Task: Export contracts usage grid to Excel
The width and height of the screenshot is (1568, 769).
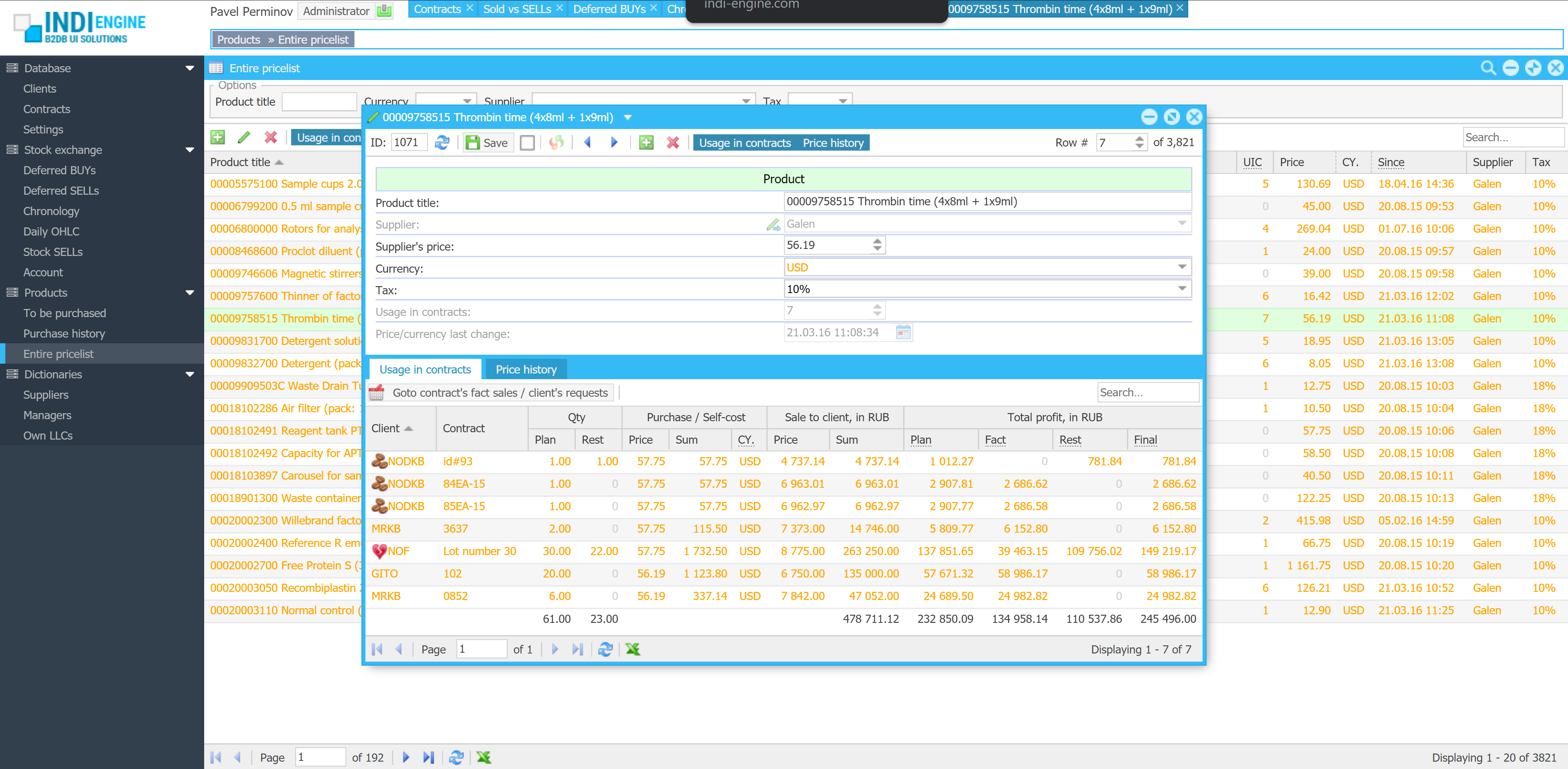Action: [633, 649]
